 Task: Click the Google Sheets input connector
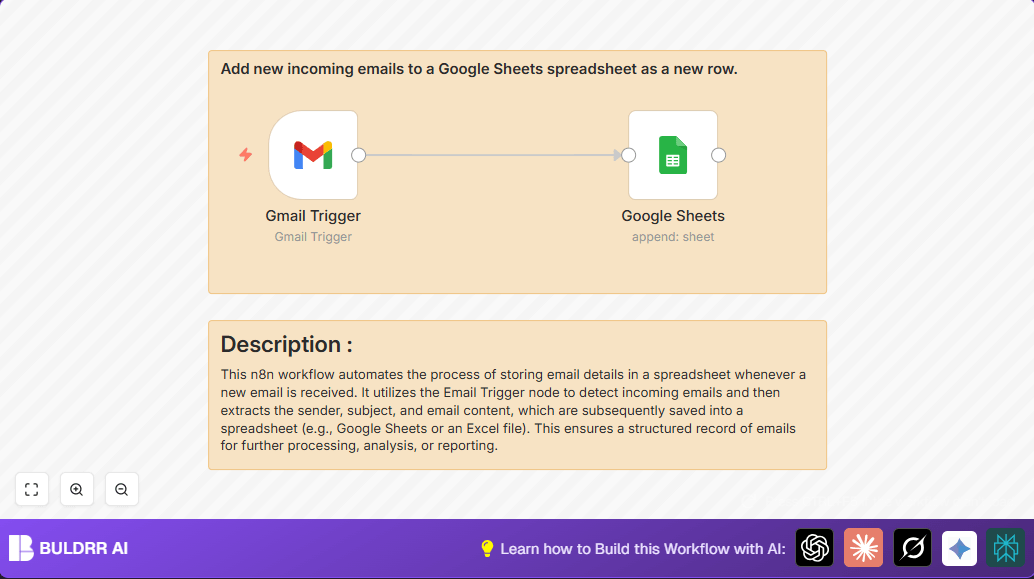[628, 155]
